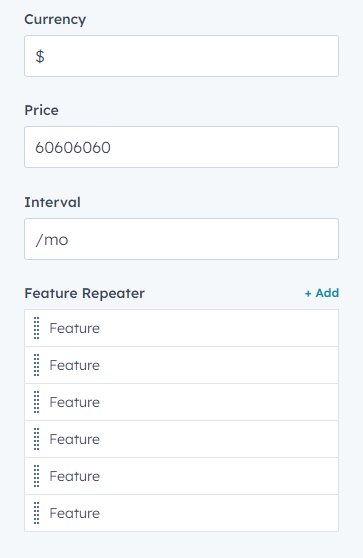
Task: Open the second Feature row
Action: tap(182, 365)
